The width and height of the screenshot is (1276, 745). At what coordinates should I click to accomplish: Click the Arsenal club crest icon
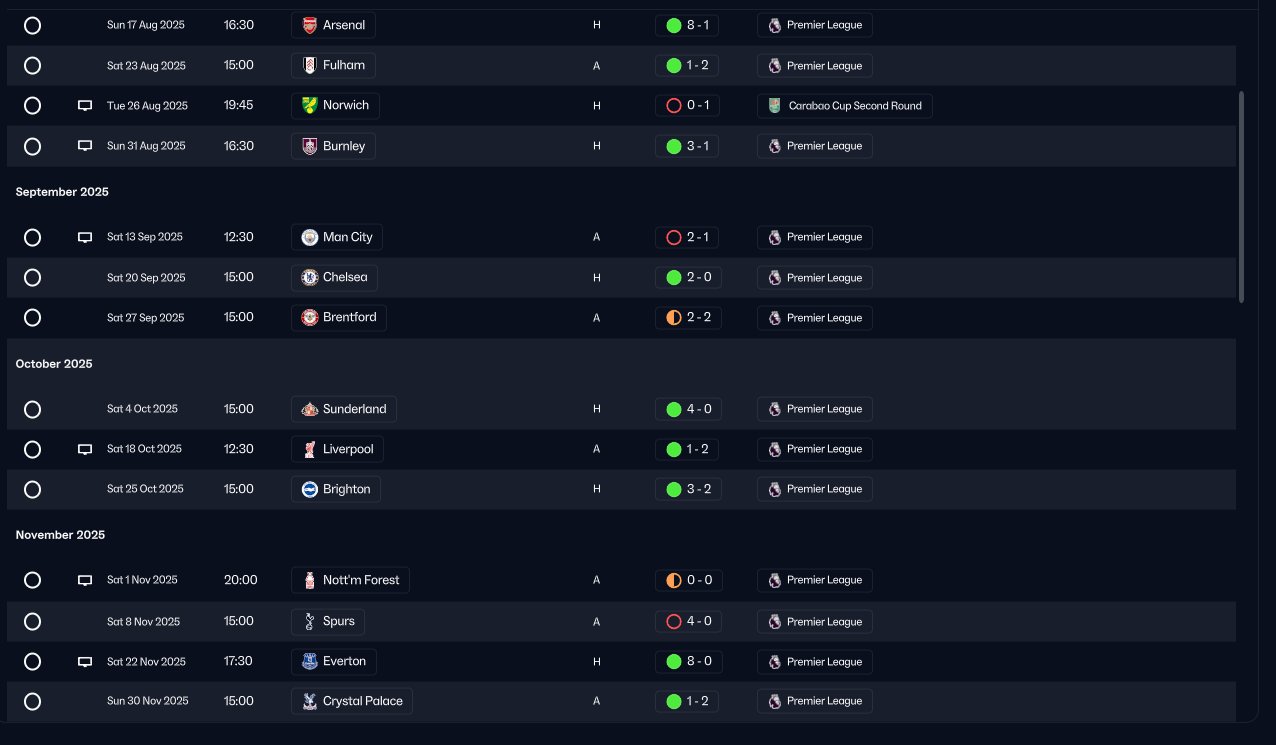(310, 25)
